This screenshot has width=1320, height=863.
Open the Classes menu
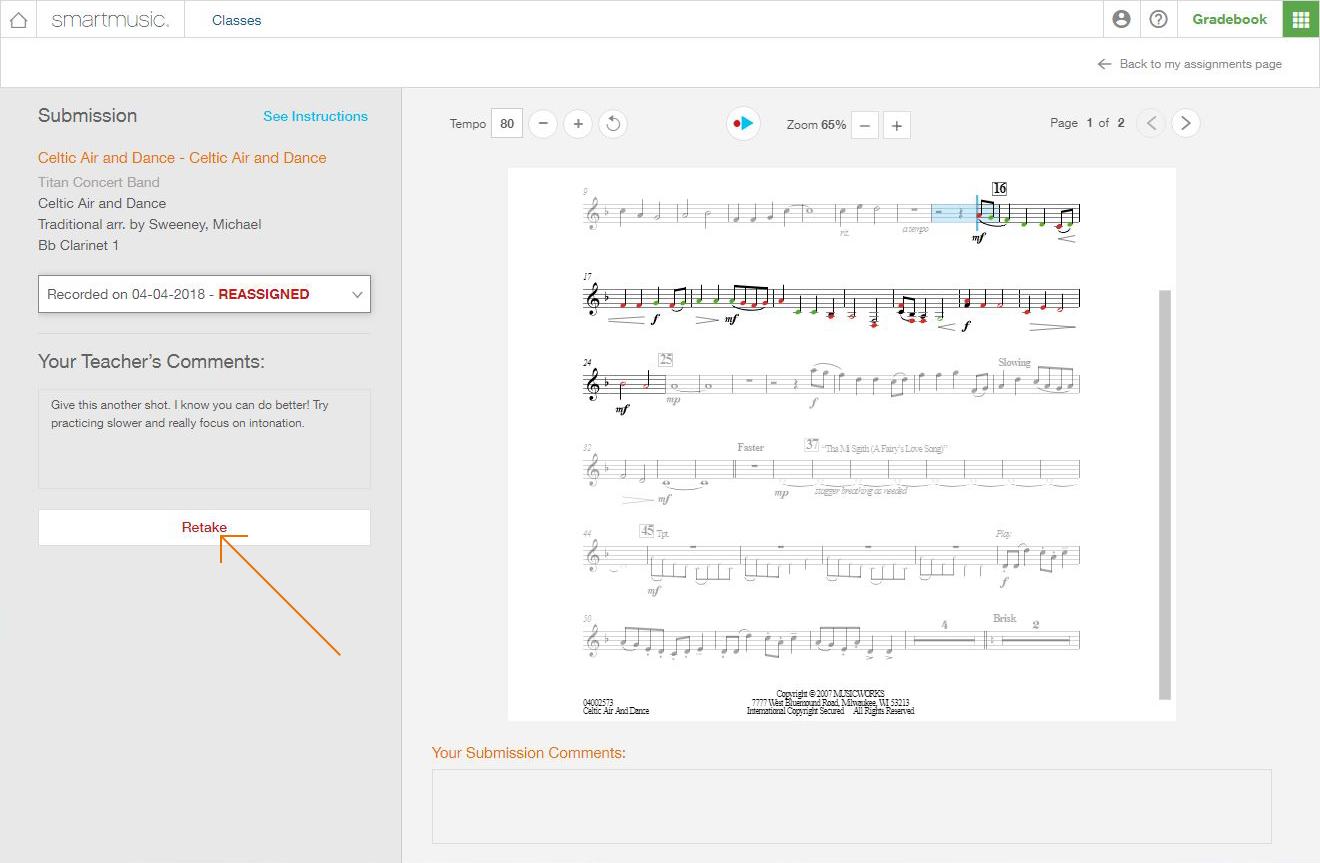point(237,20)
